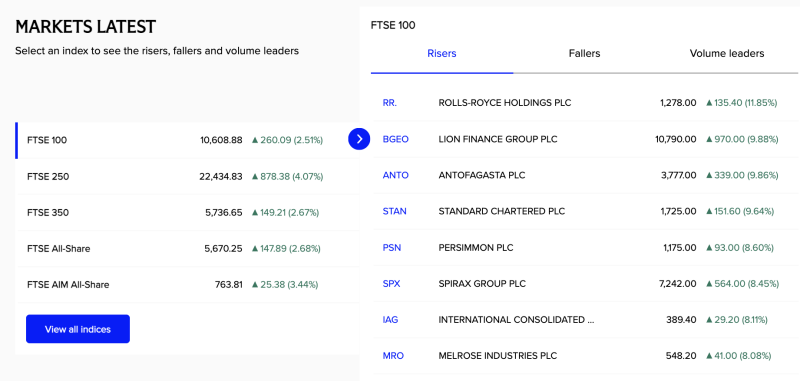Image resolution: width=800 pixels, height=381 pixels.
Task: Select the FTSE All-Share index row
Action: [187, 249]
